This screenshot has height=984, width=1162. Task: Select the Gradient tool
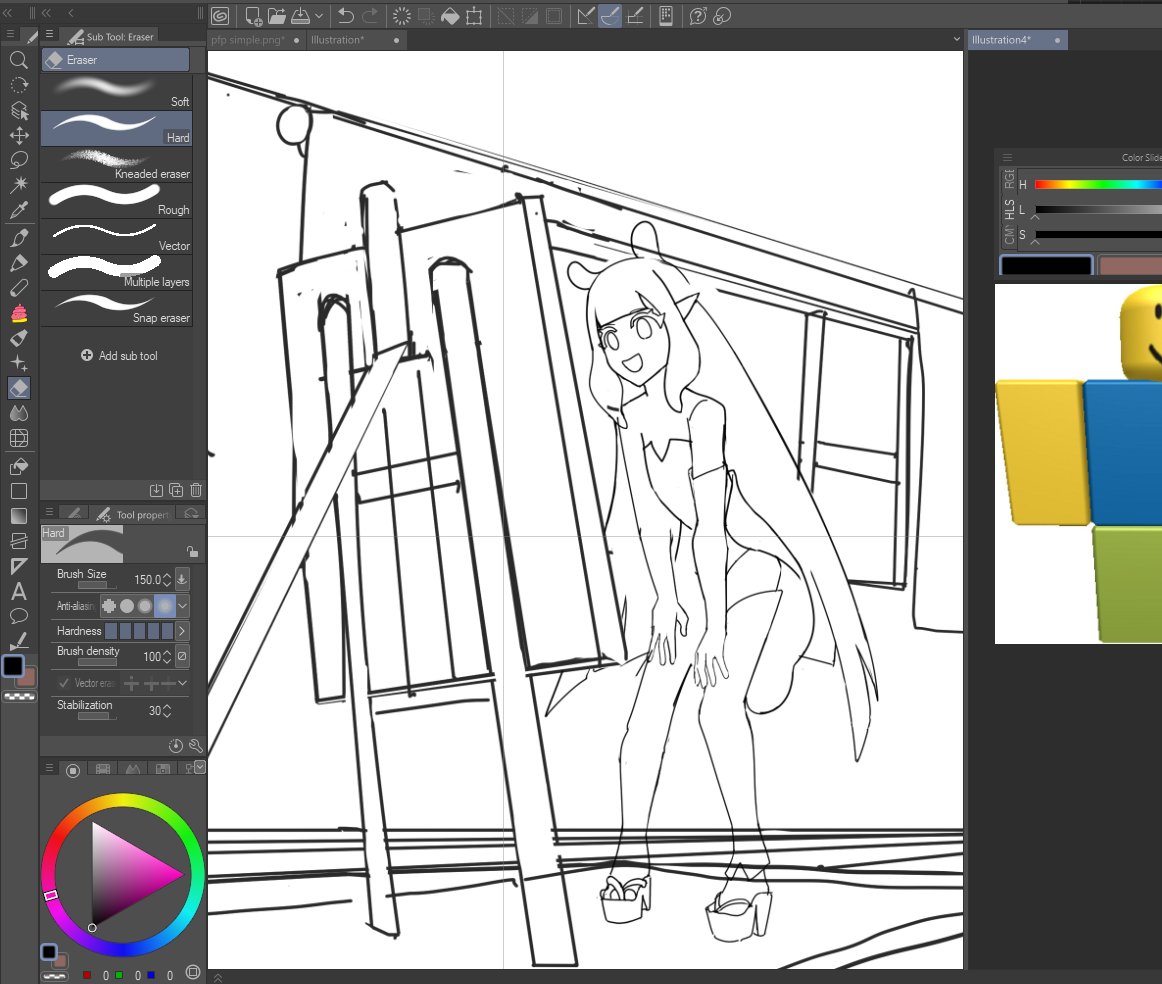pyautogui.click(x=19, y=516)
